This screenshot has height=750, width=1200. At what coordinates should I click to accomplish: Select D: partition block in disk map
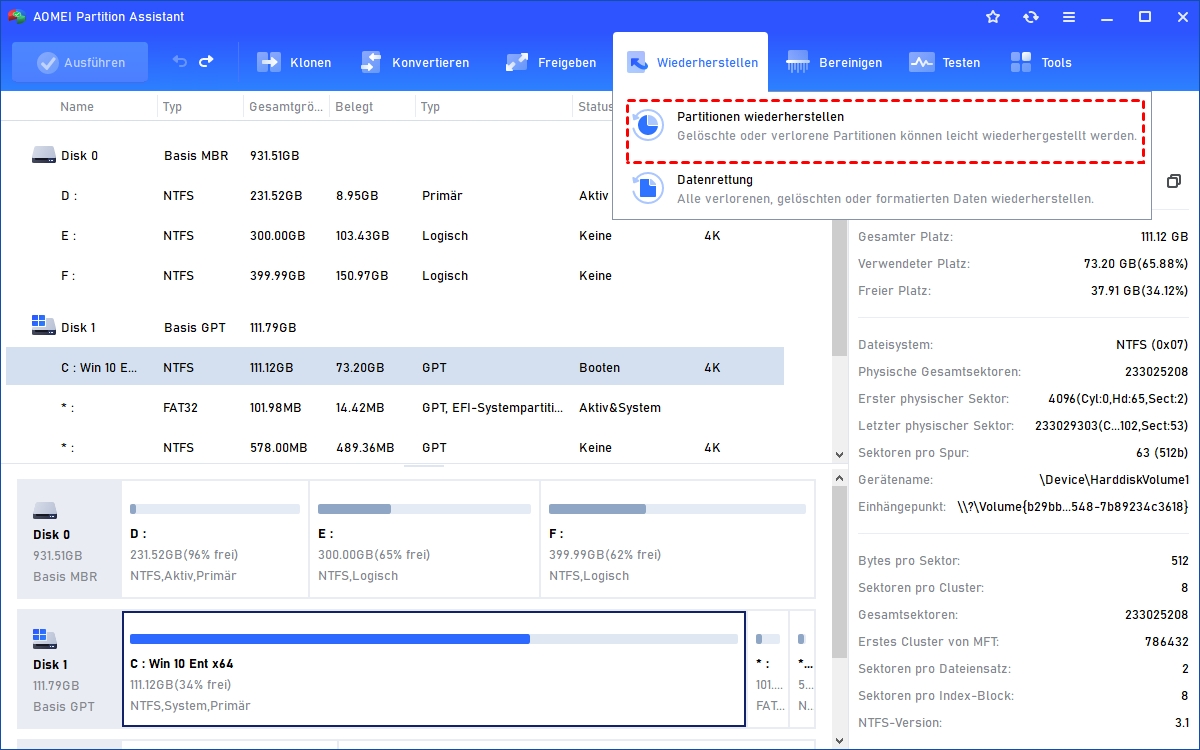pos(215,539)
